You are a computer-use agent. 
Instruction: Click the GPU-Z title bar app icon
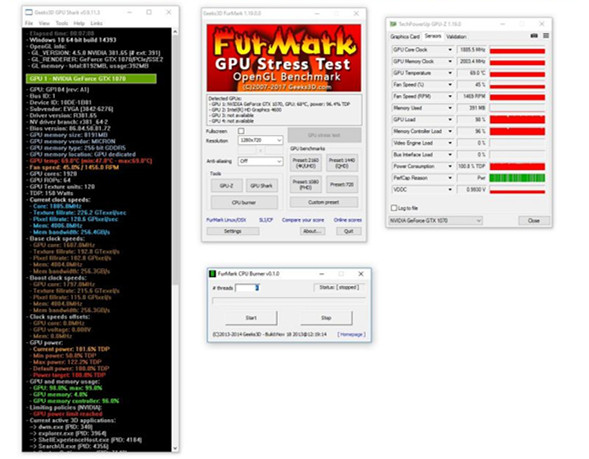(393, 24)
